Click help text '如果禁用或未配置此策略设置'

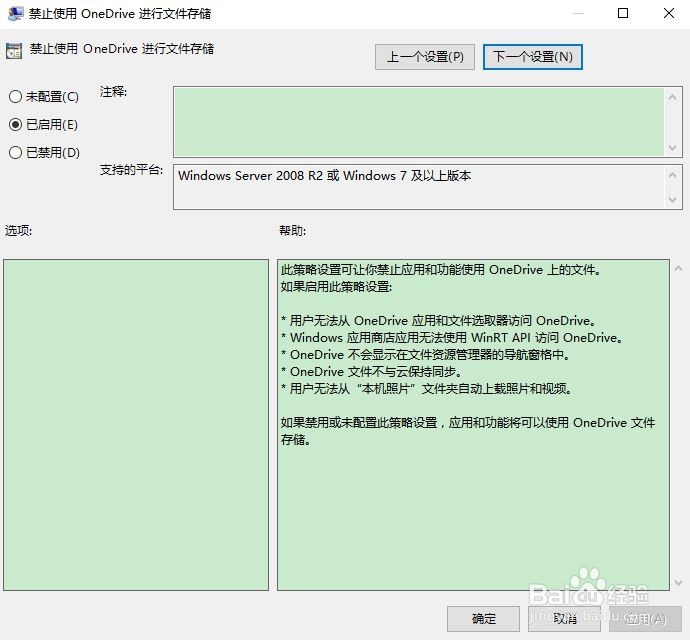coord(359,423)
